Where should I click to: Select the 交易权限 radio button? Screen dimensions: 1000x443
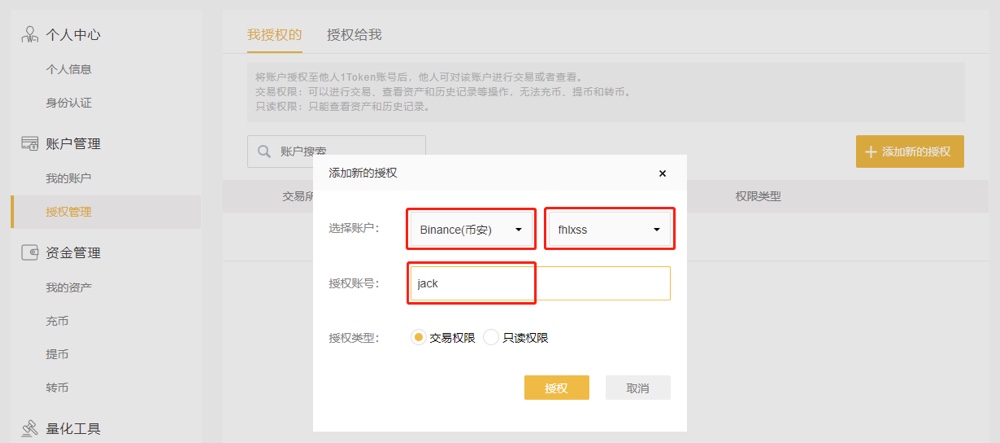point(418,338)
